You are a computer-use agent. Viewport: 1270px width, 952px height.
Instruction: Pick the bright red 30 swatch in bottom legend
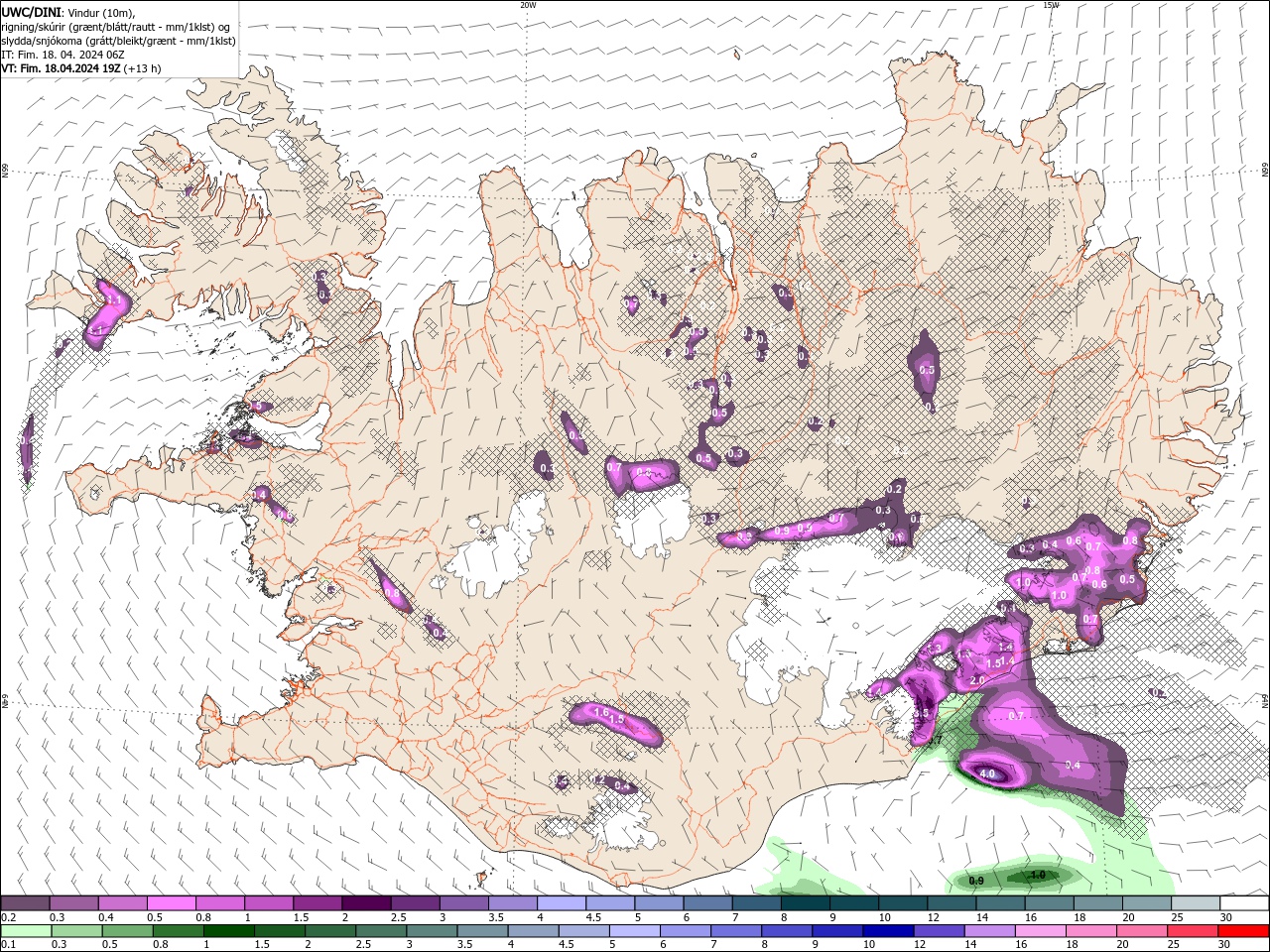click(x=1244, y=931)
